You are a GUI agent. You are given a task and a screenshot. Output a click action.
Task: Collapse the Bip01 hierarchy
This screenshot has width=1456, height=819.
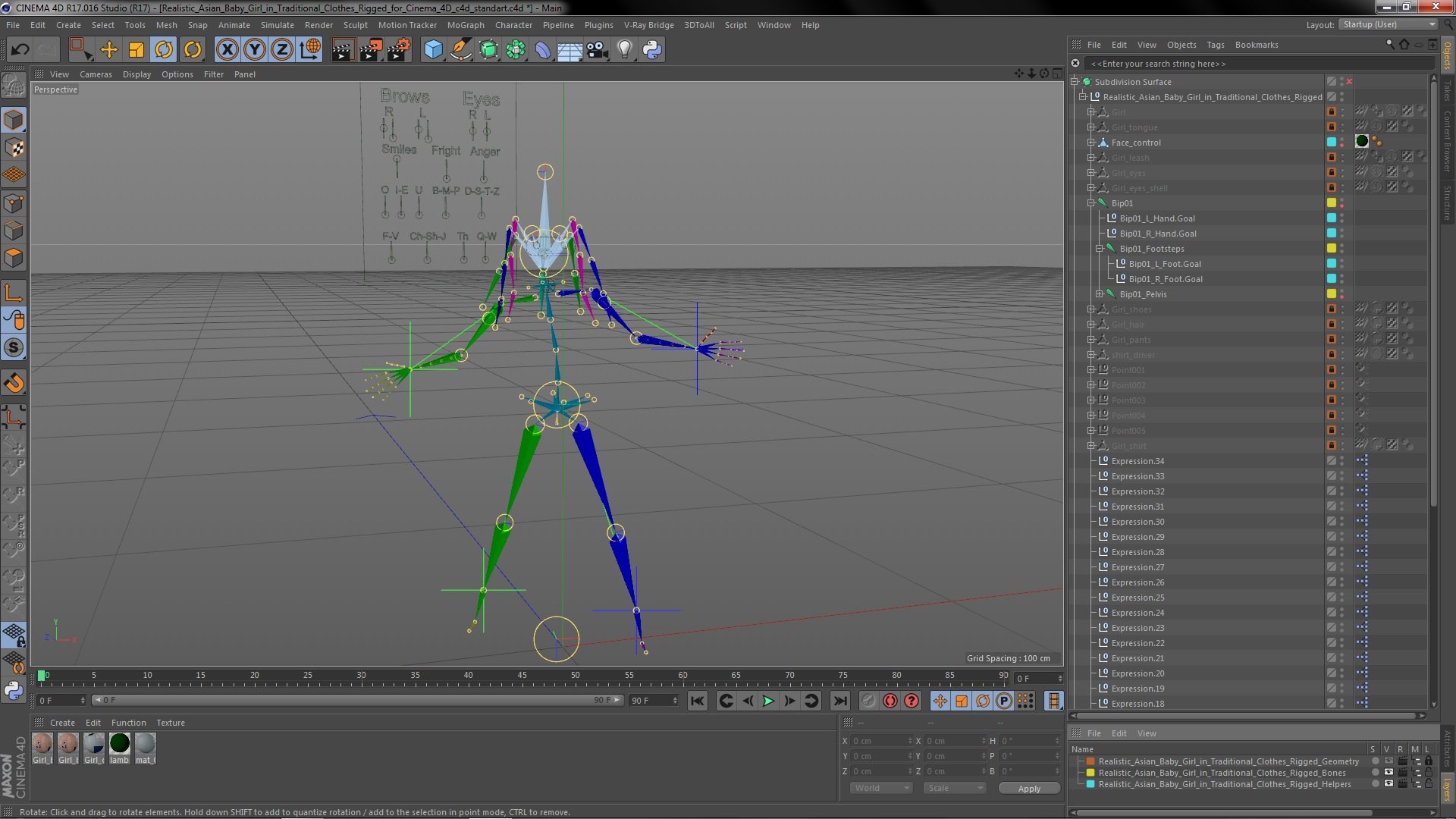click(x=1091, y=203)
